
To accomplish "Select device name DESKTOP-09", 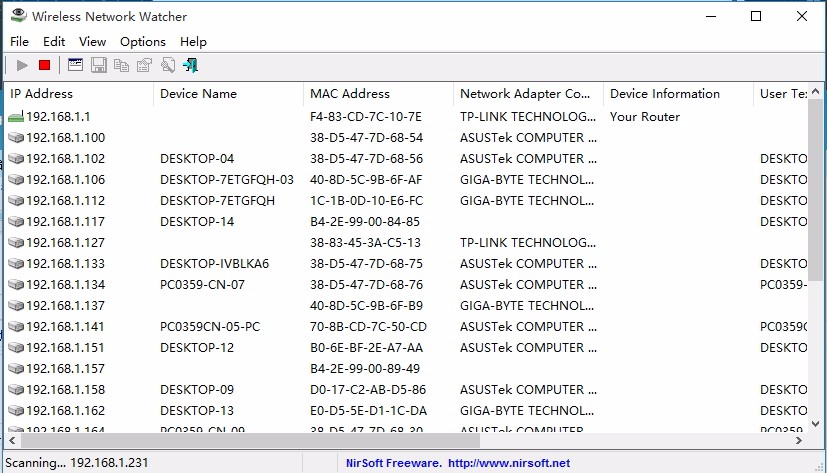I will [x=197, y=390].
